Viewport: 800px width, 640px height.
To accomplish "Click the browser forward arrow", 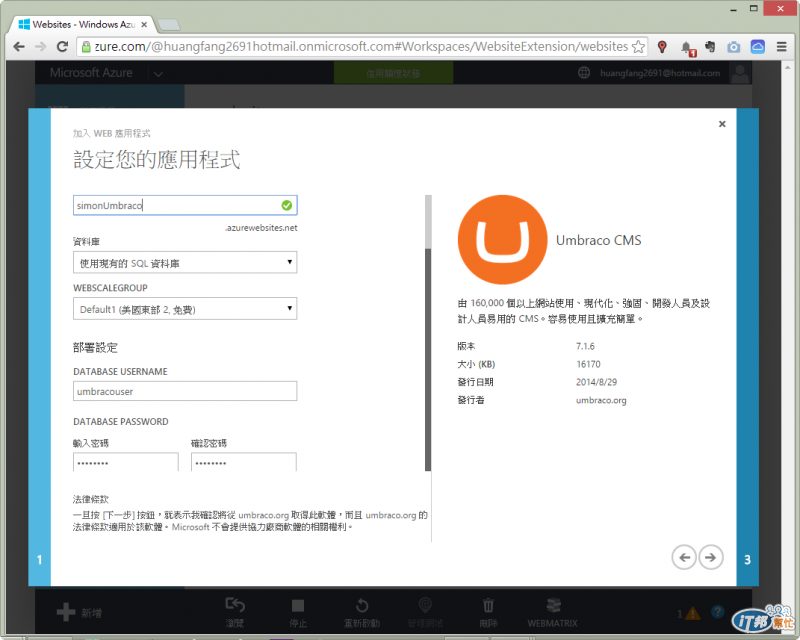I will [41, 47].
